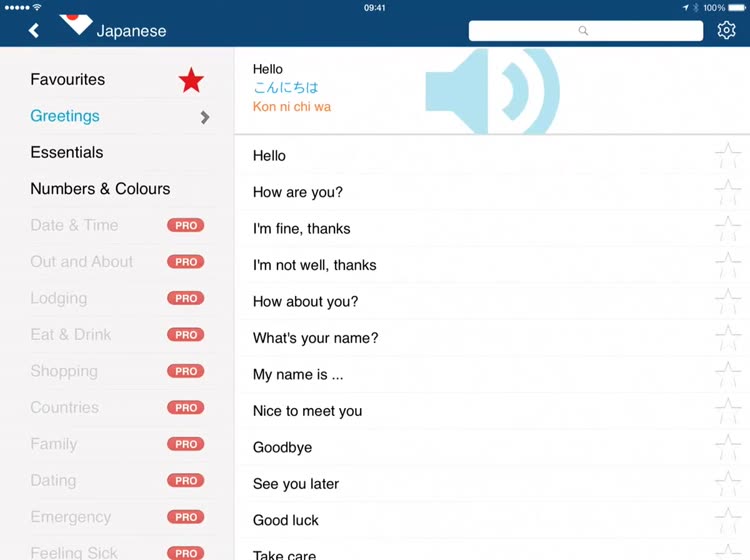Favourite 'My name is ...' with star

click(x=728, y=374)
